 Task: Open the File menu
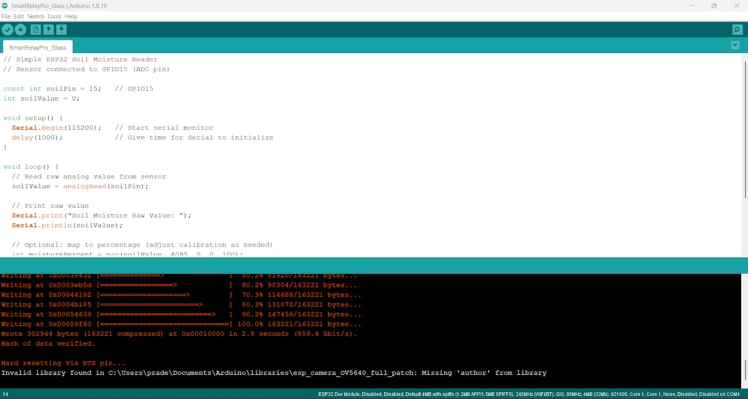click(6, 16)
